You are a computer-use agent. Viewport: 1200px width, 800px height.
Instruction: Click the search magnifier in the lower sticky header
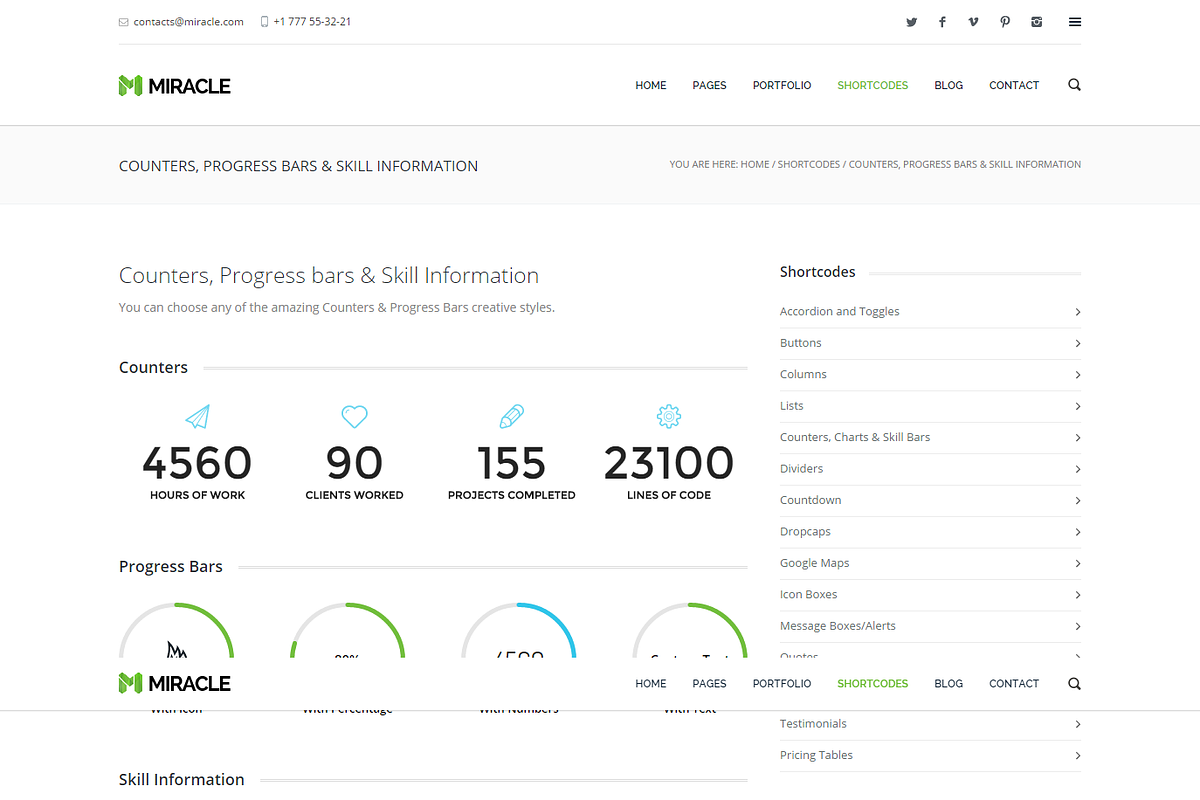[x=1074, y=684]
